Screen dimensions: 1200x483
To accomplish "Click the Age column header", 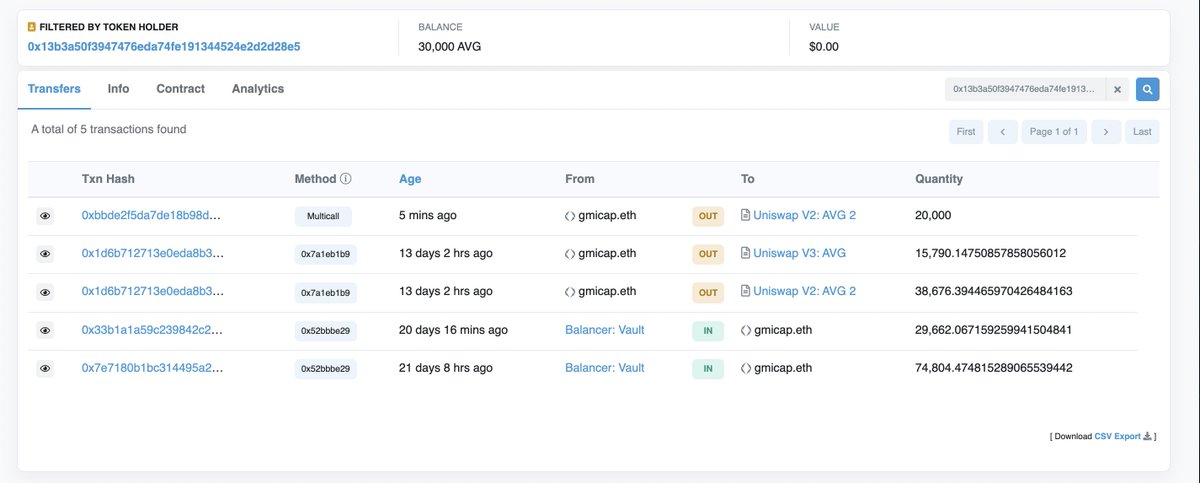I will pos(410,179).
